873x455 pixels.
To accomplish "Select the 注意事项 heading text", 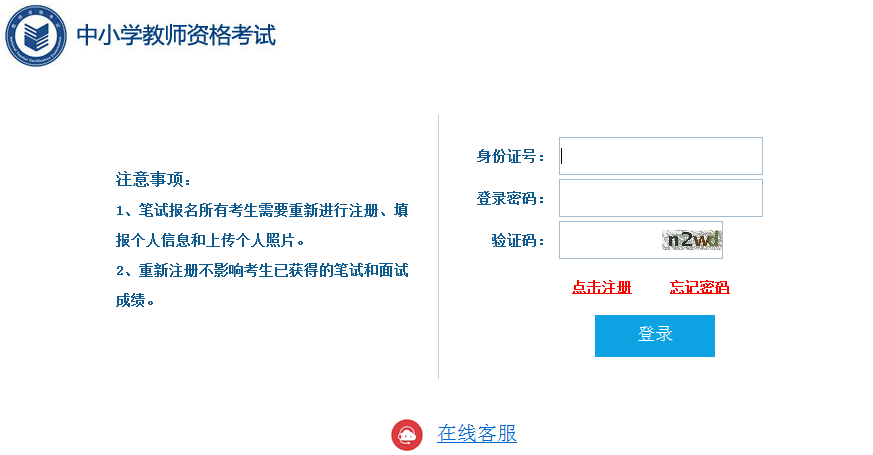I will [153, 179].
